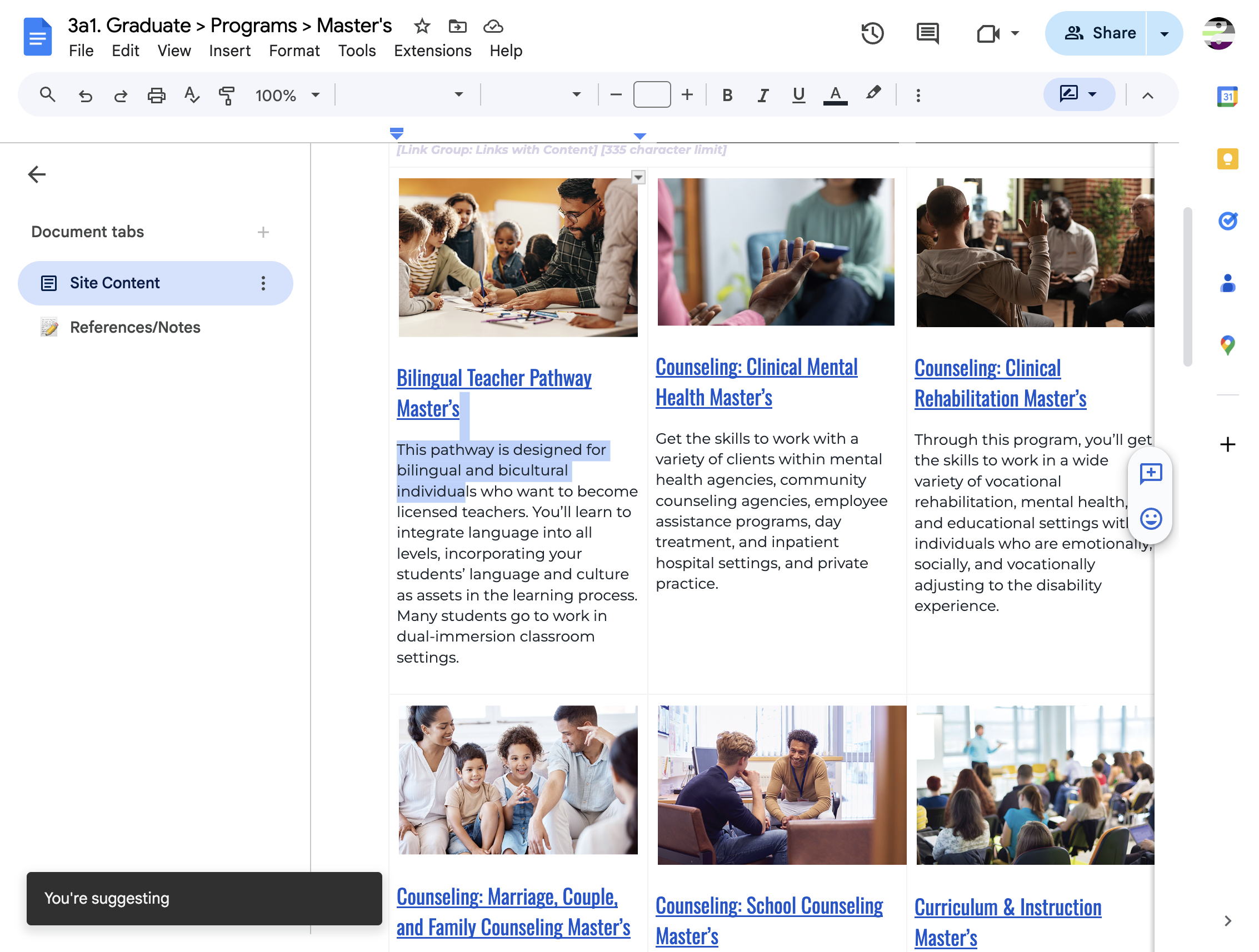Screen dimensions: 1259x952
Task: Click the vertical document scrollbar
Action: 1187,287
